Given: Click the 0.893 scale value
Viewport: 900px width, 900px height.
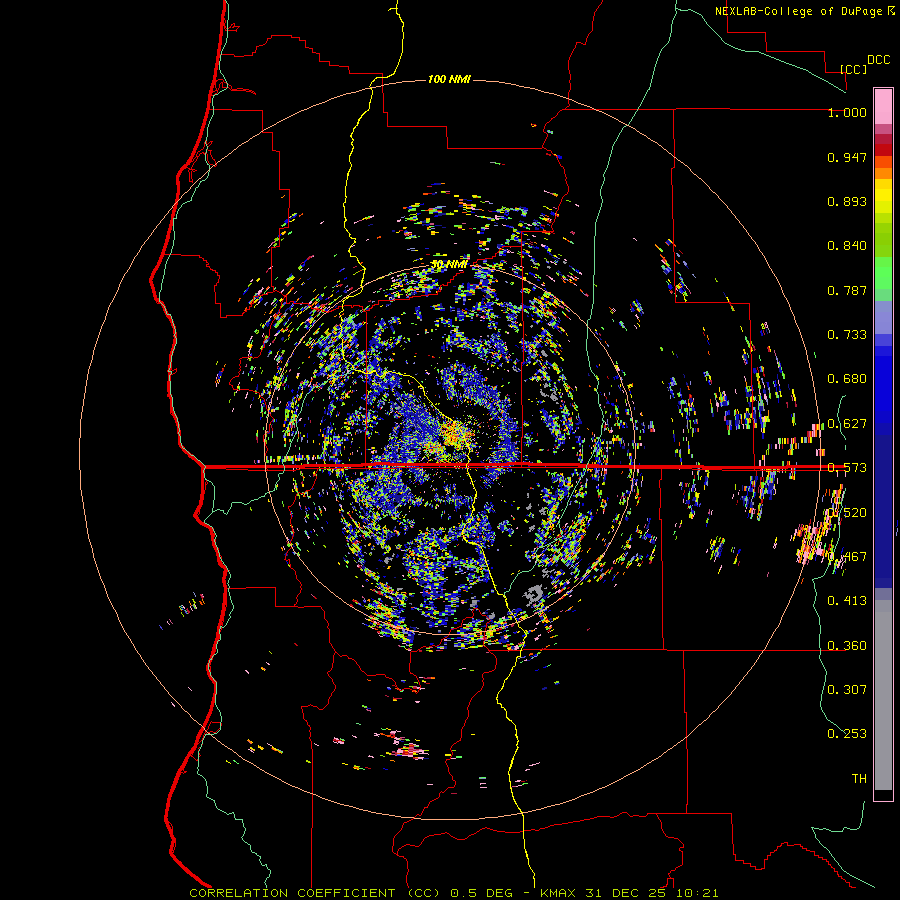Looking at the screenshot, I should tap(847, 201).
